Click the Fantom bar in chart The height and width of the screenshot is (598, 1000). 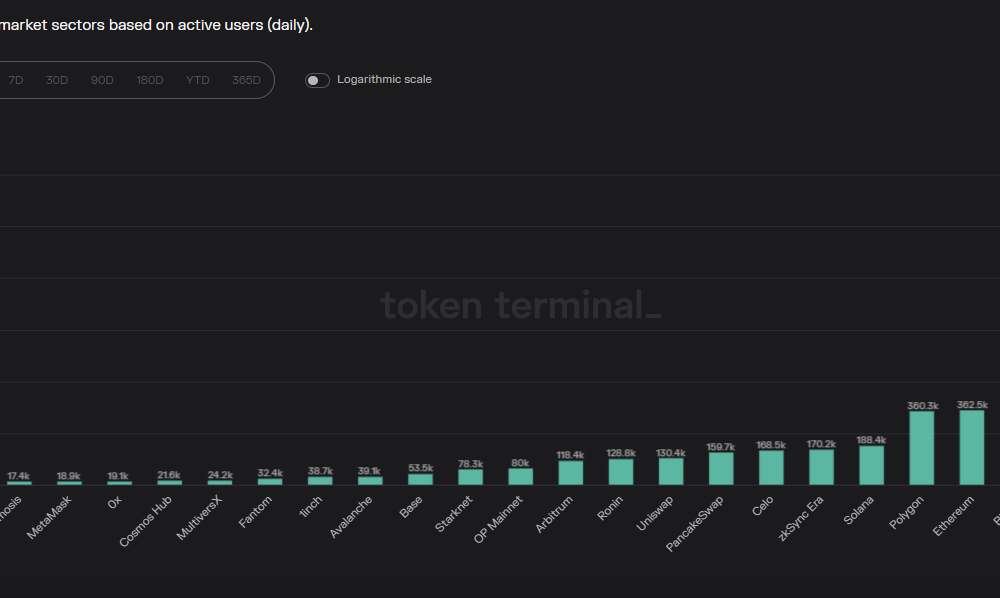[x=270, y=482]
